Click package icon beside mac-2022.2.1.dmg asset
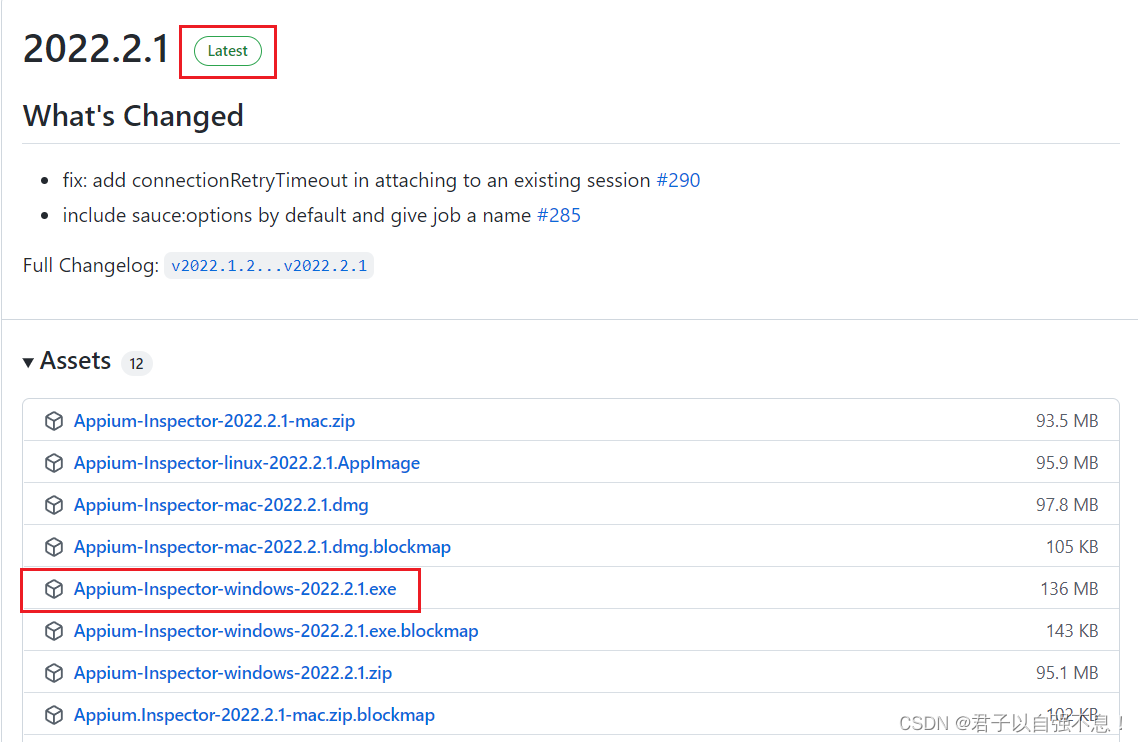The image size is (1138, 742). coord(54,505)
